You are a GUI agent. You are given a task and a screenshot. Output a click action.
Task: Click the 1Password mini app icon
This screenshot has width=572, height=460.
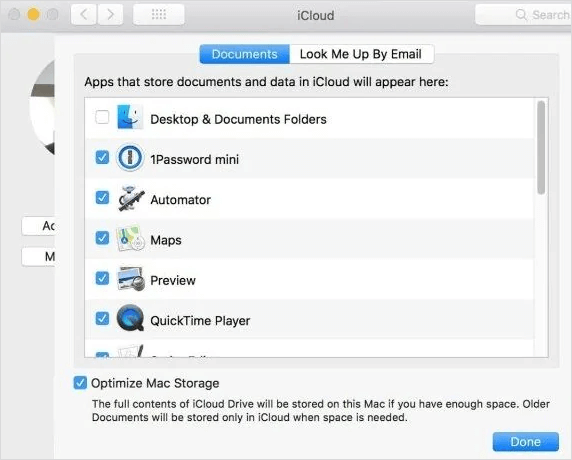(130, 158)
